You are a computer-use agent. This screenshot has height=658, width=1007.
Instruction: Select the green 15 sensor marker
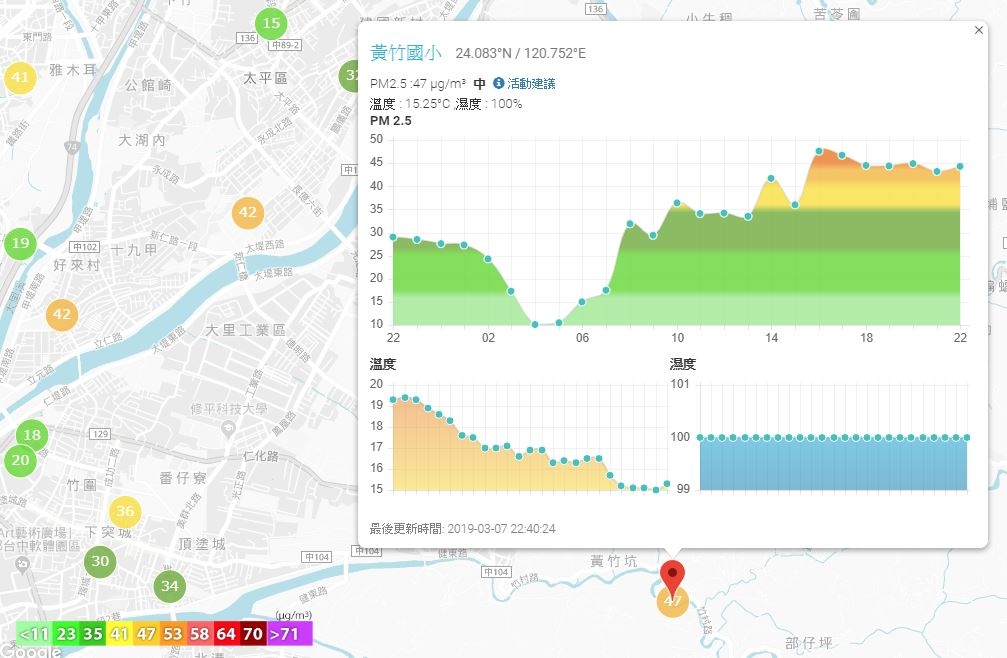[x=271, y=24]
